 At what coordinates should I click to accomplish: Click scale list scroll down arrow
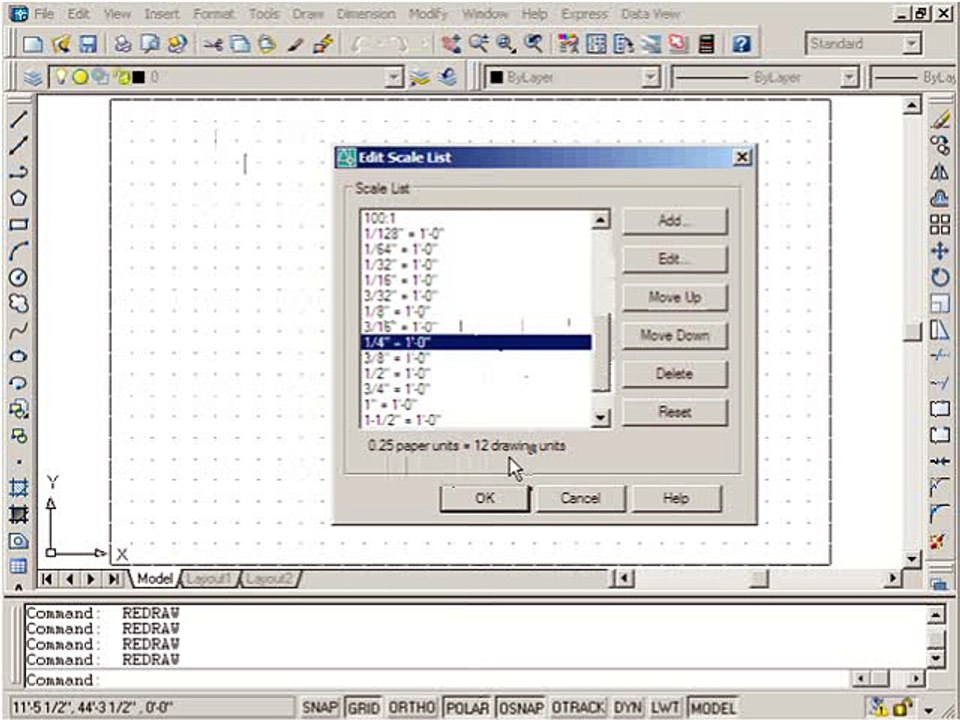601,418
